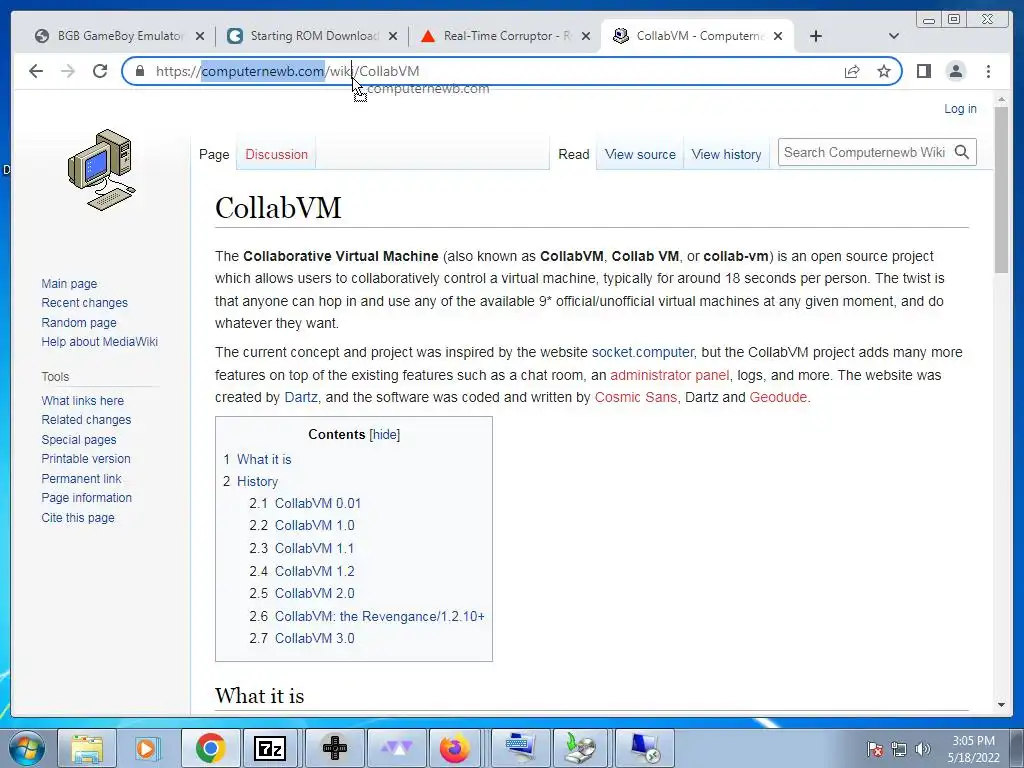Viewport: 1024px width, 768px height.
Task: Open the Discussion tab
Action: point(276,154)
